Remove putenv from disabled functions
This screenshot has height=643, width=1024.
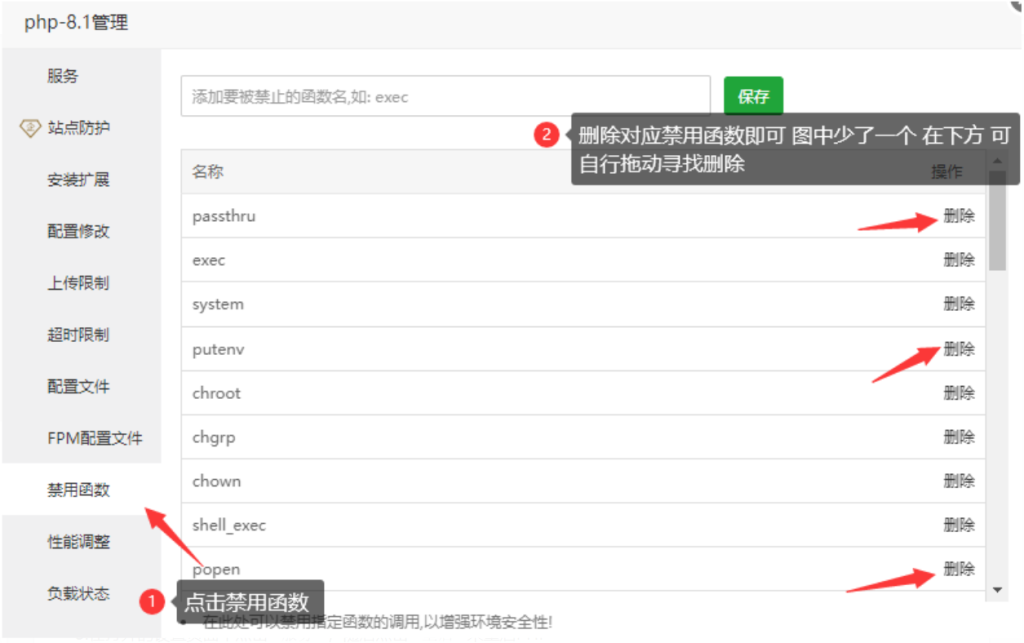tap(958, 349)
